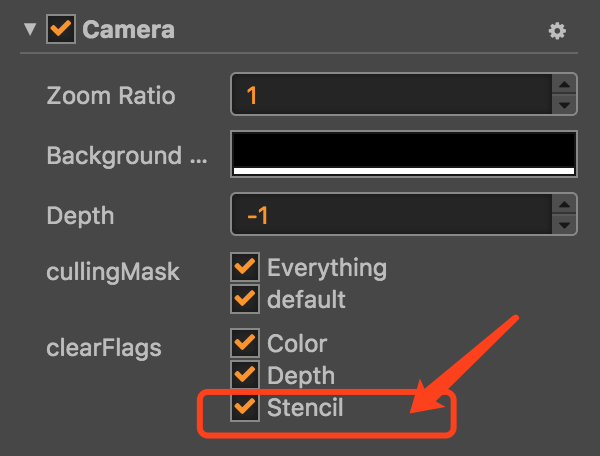Uncheck the Color clearFlags checkbox
The image size is (600, 456).
pyautogui.click(x=244, y=344)
